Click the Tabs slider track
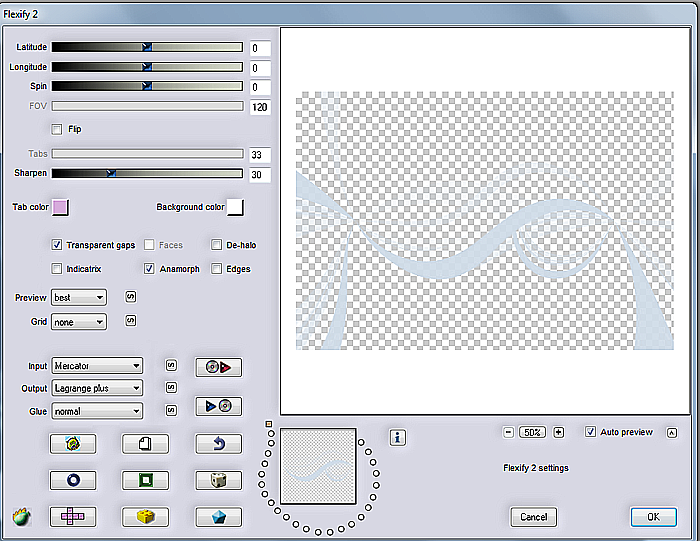This screenshot has width=700, height=541. 147,154
